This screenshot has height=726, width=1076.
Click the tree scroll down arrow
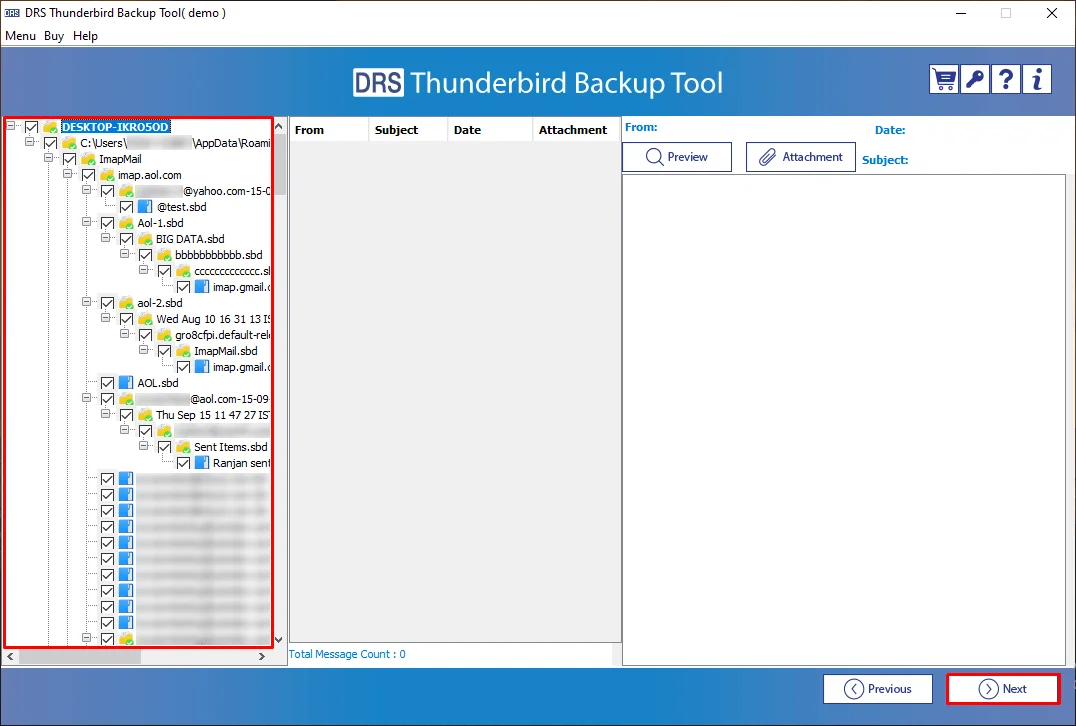point(279,640)
